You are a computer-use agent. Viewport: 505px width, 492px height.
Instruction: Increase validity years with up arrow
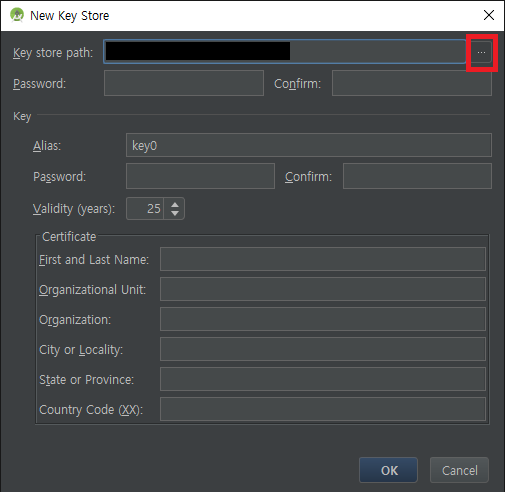click(175, 204)
